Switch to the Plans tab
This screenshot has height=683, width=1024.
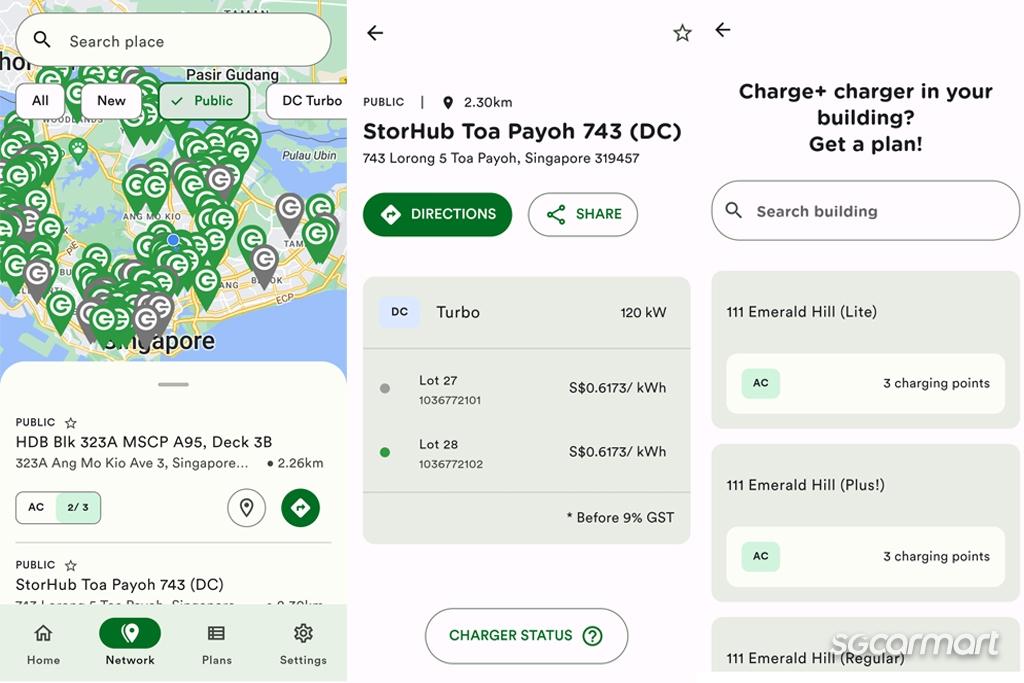click(x=216, y=643)
